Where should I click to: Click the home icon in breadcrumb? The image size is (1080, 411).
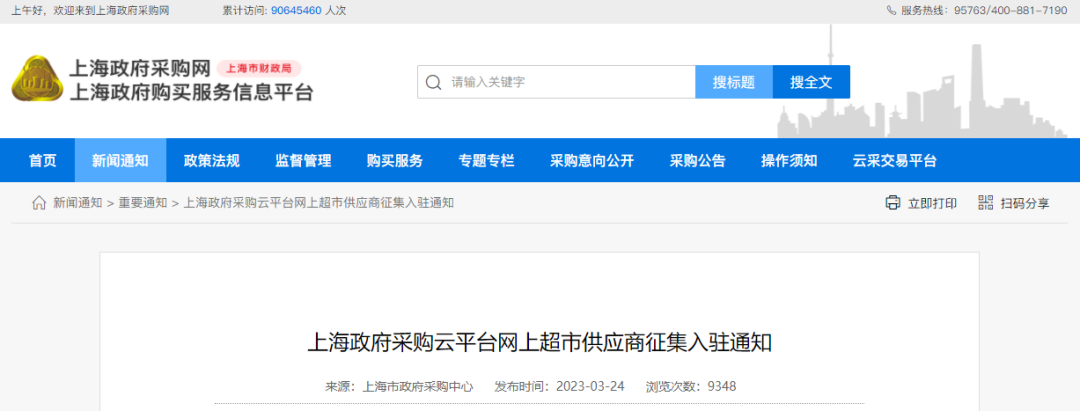39,203
